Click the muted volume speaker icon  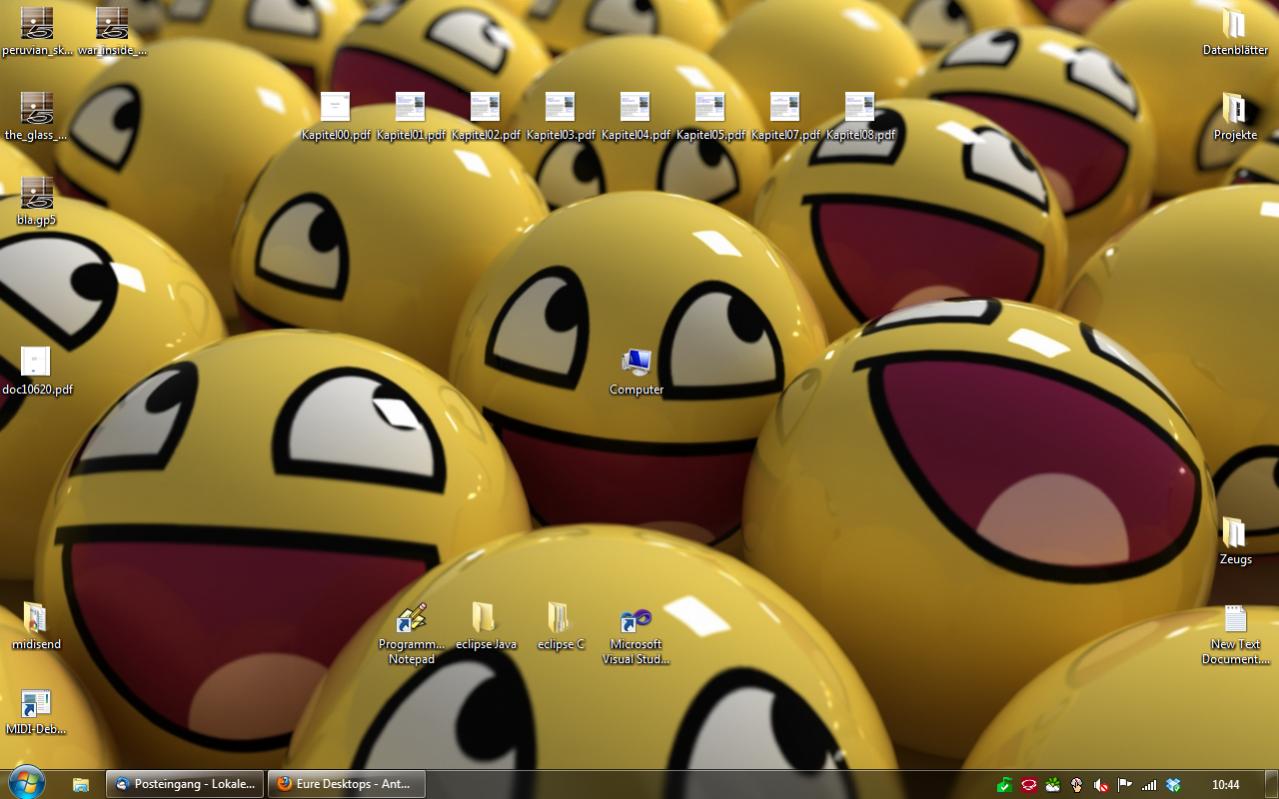1101,785
